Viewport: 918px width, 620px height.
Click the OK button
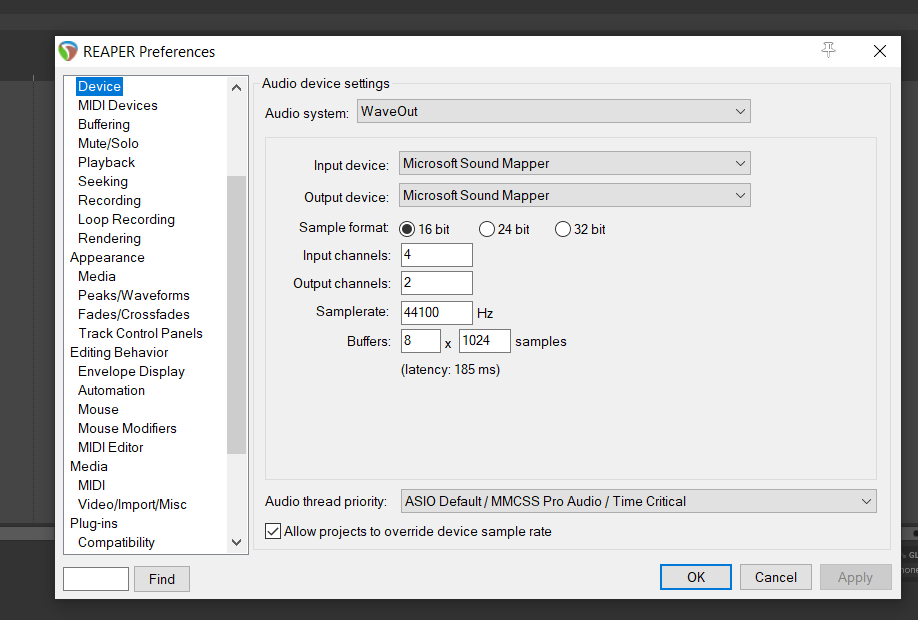click(x=695, y=577)
